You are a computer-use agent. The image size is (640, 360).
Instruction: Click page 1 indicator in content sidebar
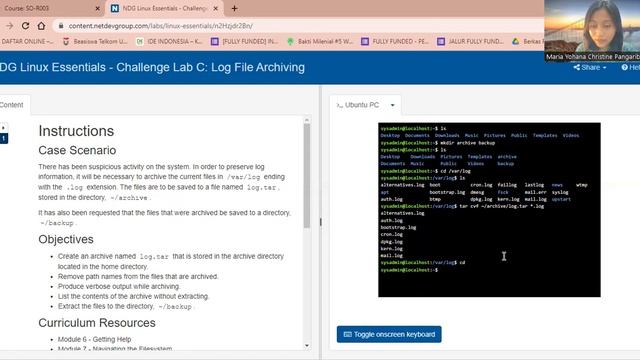[4, 138]
